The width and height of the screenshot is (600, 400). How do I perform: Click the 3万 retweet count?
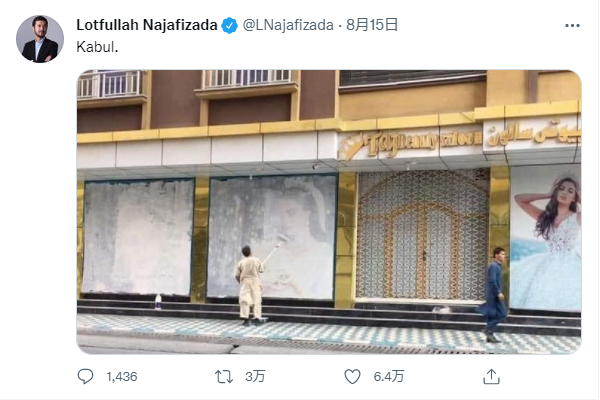[x=255, y=377]
